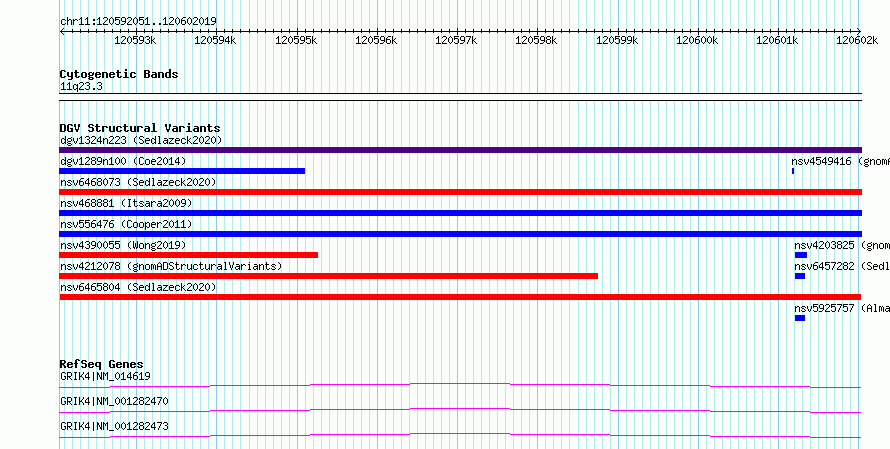Click the 120601k ruler tick label
The width and height of the screenshot is (890, 449).
[777, 40]
